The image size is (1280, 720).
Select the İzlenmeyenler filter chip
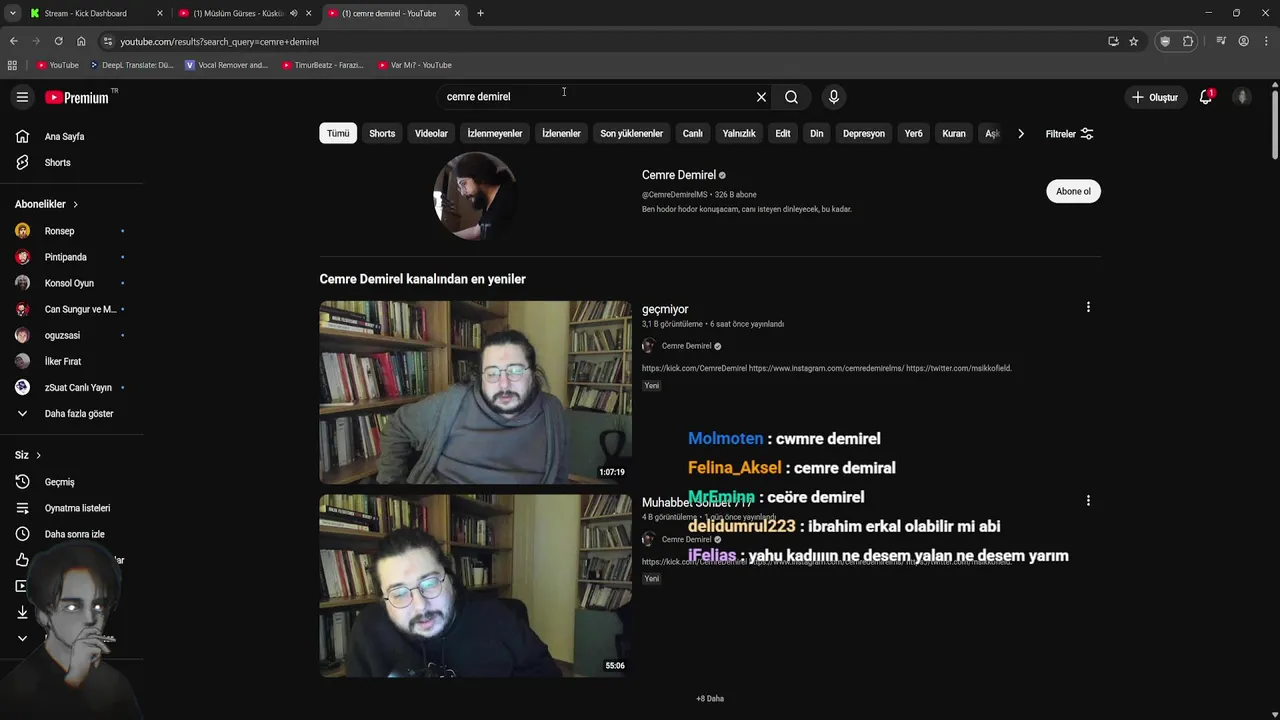pos(495,133)
